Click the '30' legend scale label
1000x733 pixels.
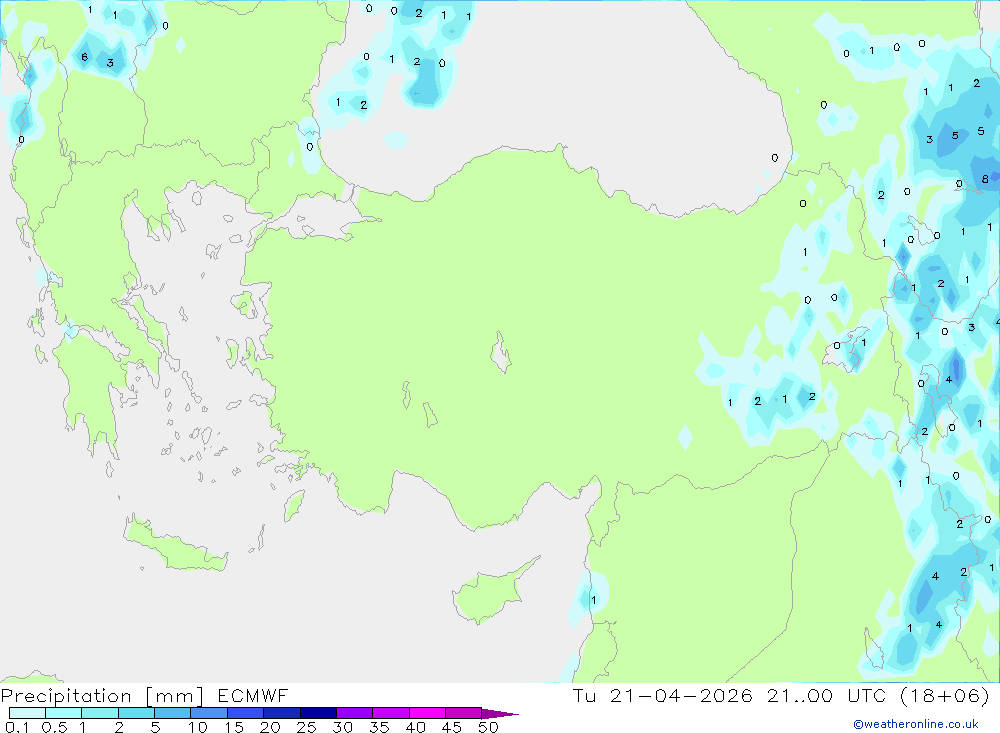point(342,727)
